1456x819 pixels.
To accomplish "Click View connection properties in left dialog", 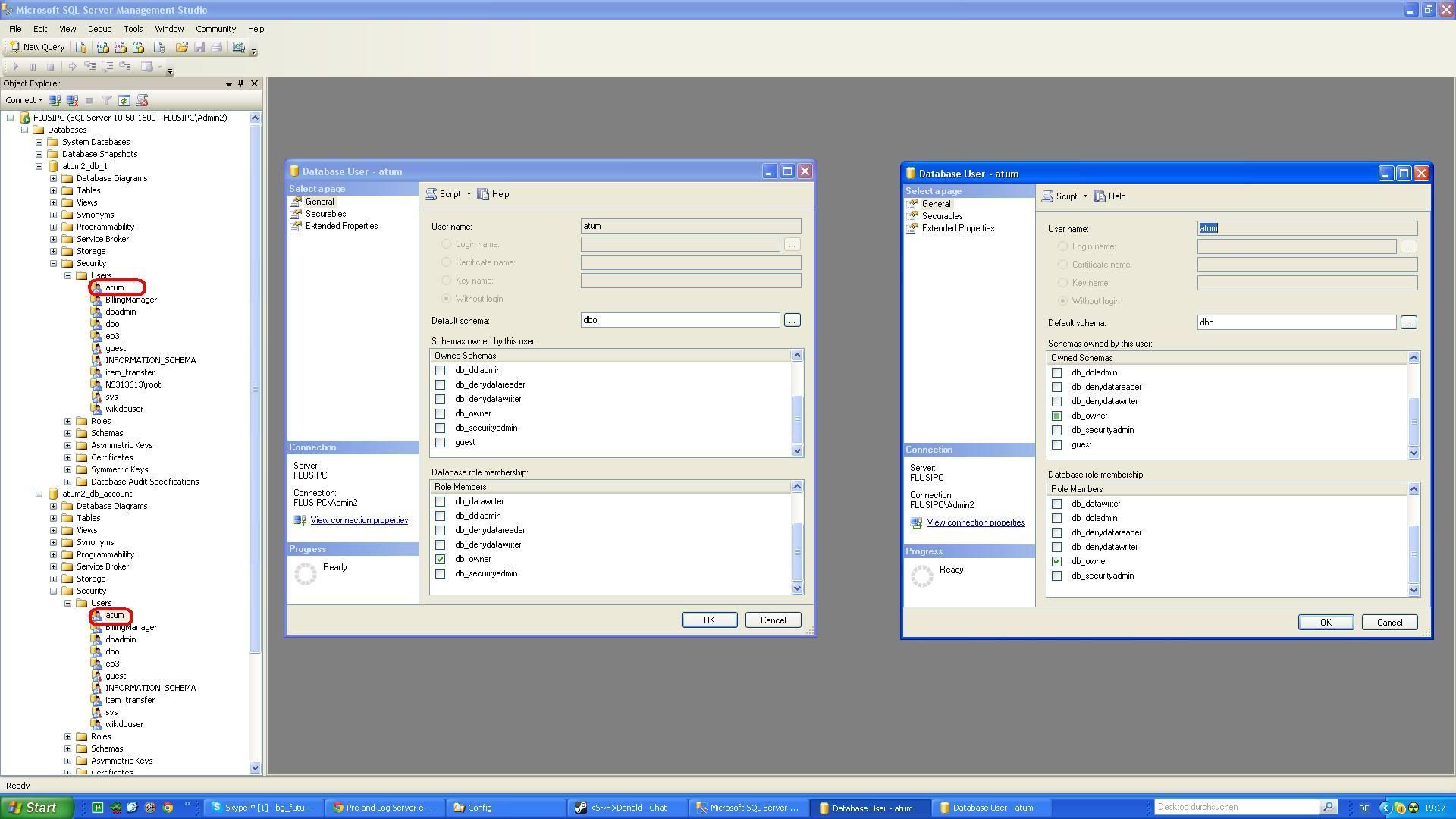I will click(359, 520).
